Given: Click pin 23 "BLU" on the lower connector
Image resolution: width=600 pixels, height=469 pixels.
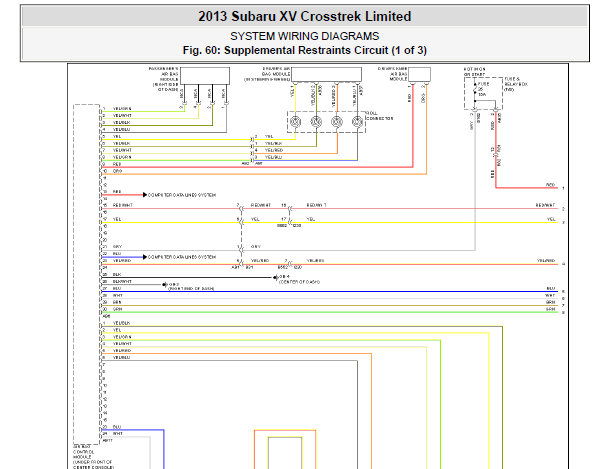Looking at the screenshot, I should point(117,427).
